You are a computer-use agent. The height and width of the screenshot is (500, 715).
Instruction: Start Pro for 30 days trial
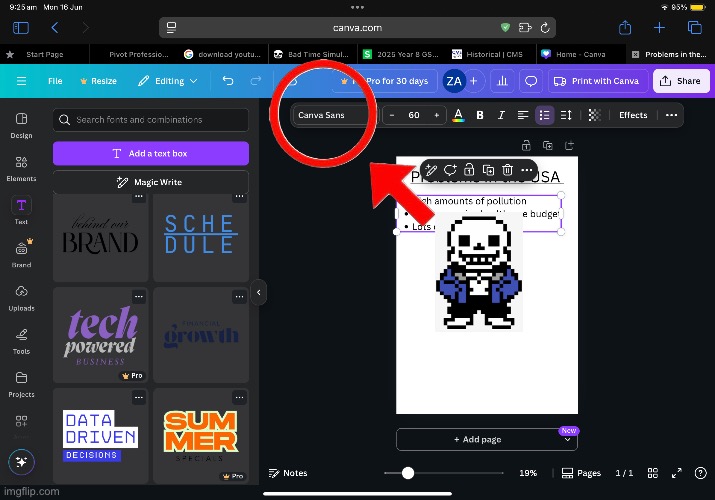(385, 81)
